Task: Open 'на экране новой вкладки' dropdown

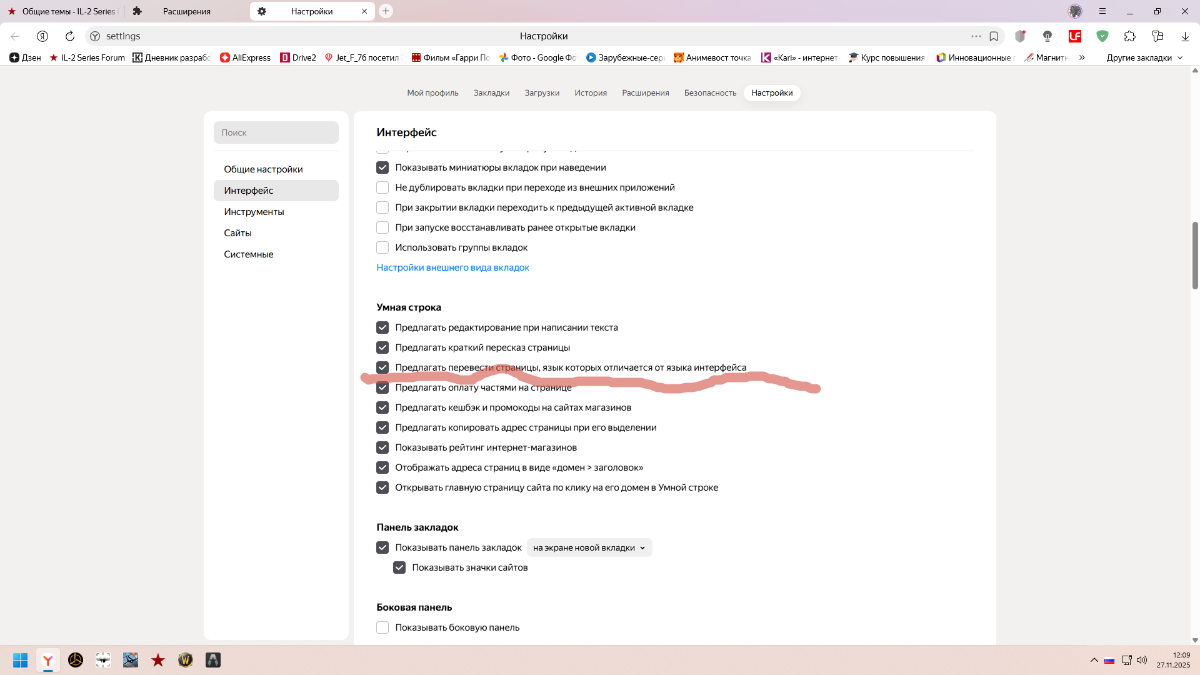Action: click(x=589, y=547)
